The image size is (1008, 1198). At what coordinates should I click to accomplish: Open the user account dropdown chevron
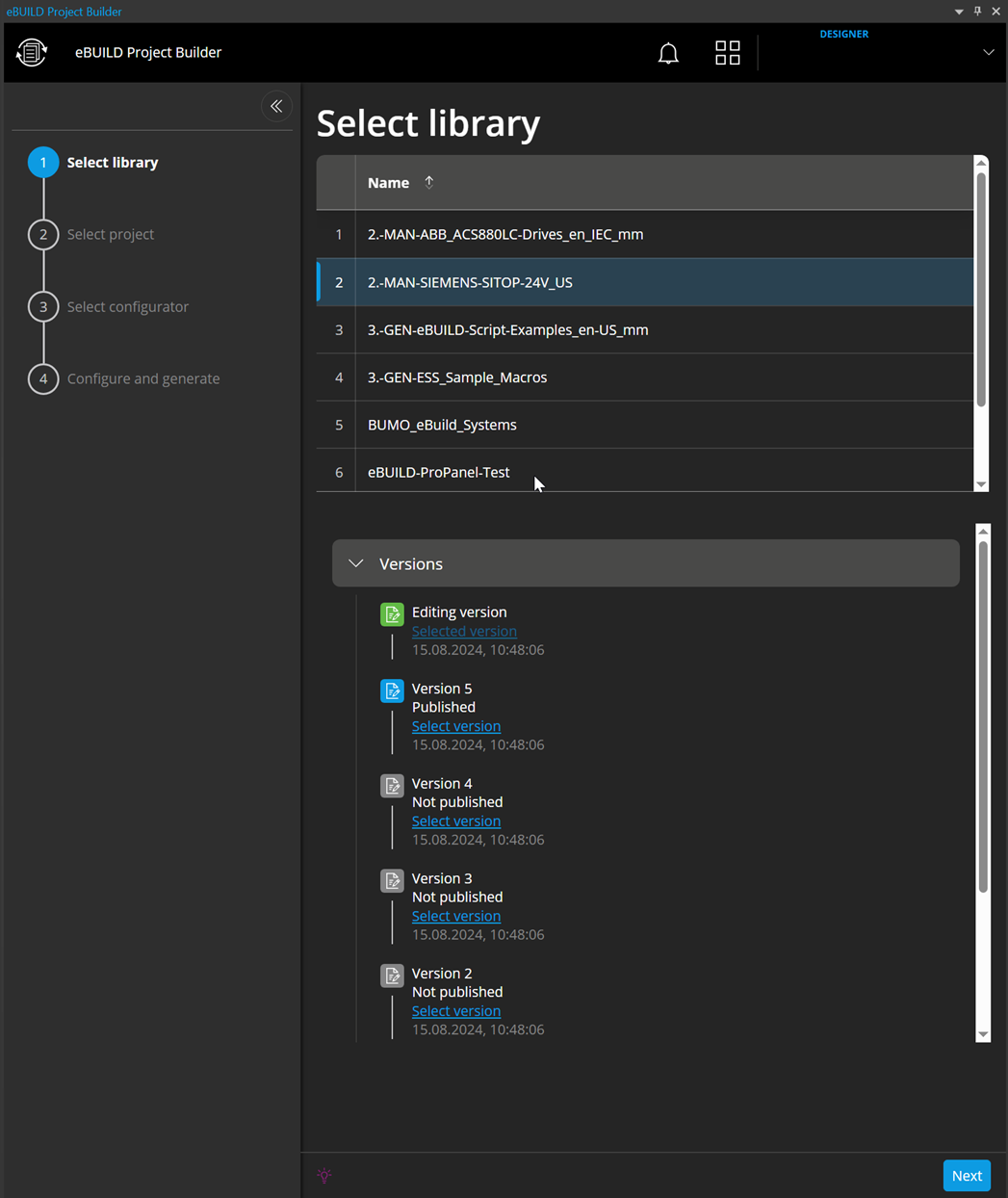989,53
